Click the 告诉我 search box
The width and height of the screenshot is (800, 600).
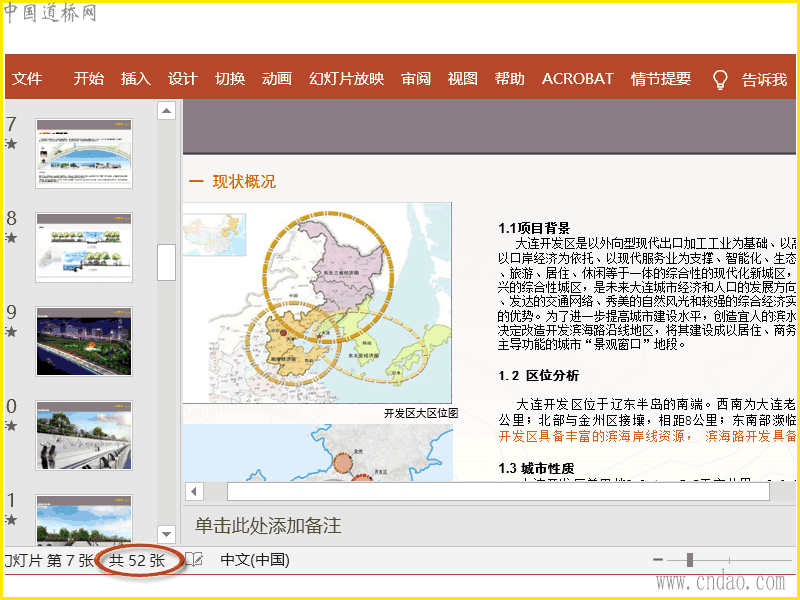tap(764, 80)
